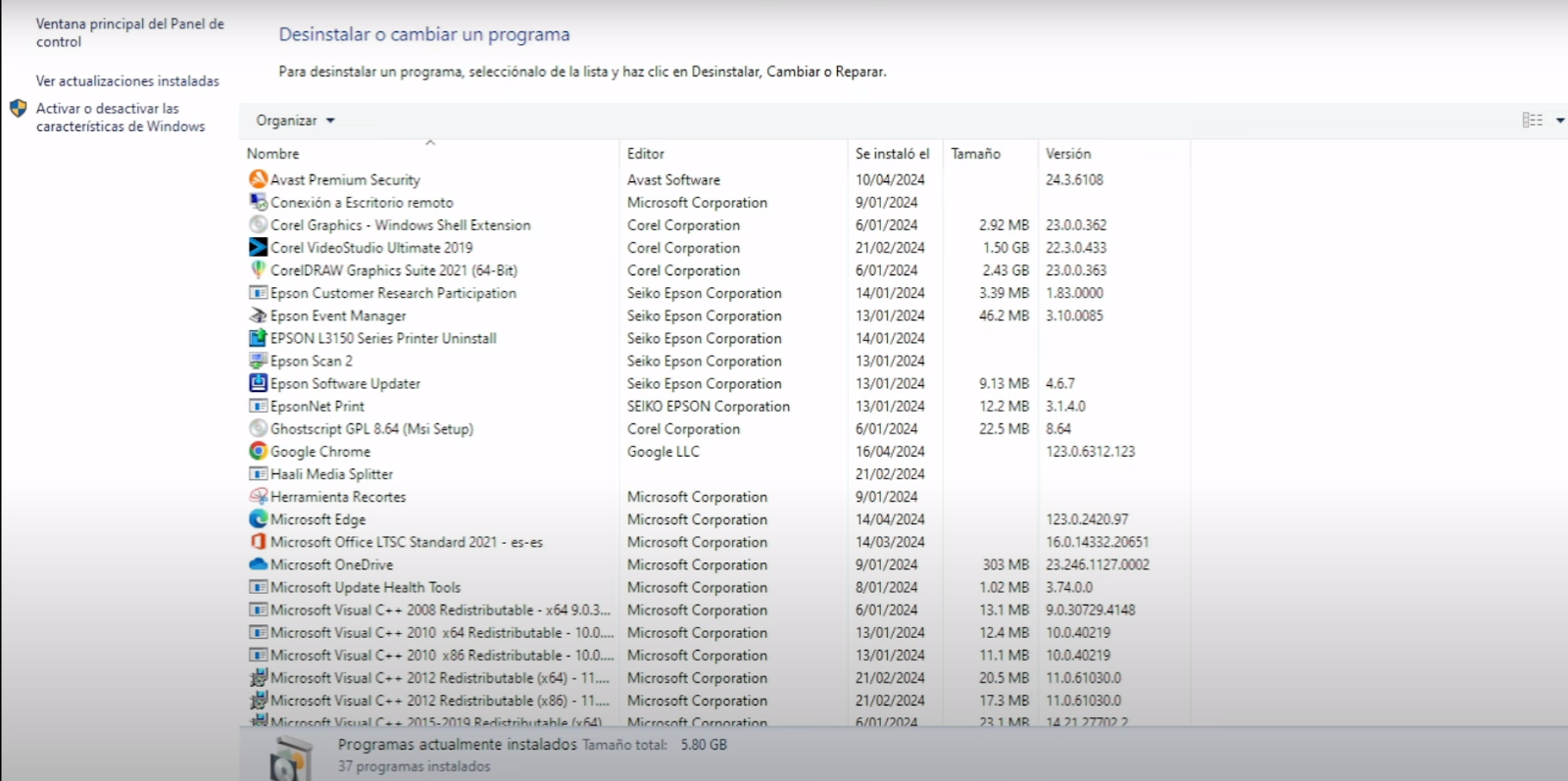The height and width of the screenshot is (781, 1568).
Task: Select Avast Premium Security program name
Action: pos(345,179)
